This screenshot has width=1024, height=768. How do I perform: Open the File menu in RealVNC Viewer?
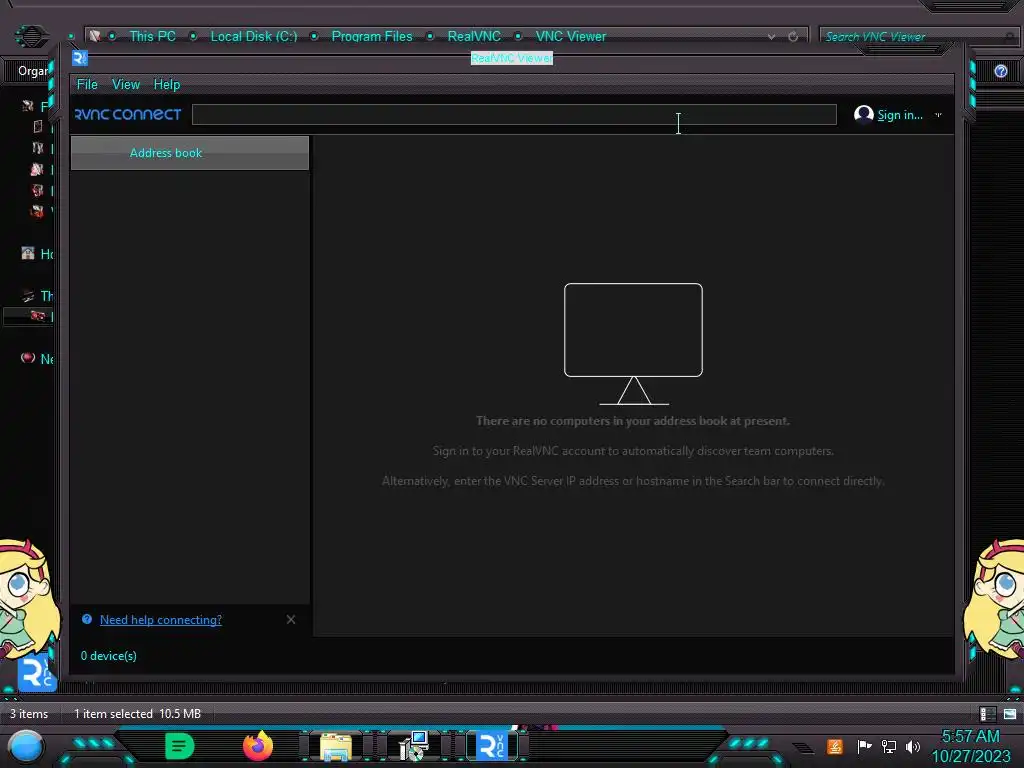(87, 84)
